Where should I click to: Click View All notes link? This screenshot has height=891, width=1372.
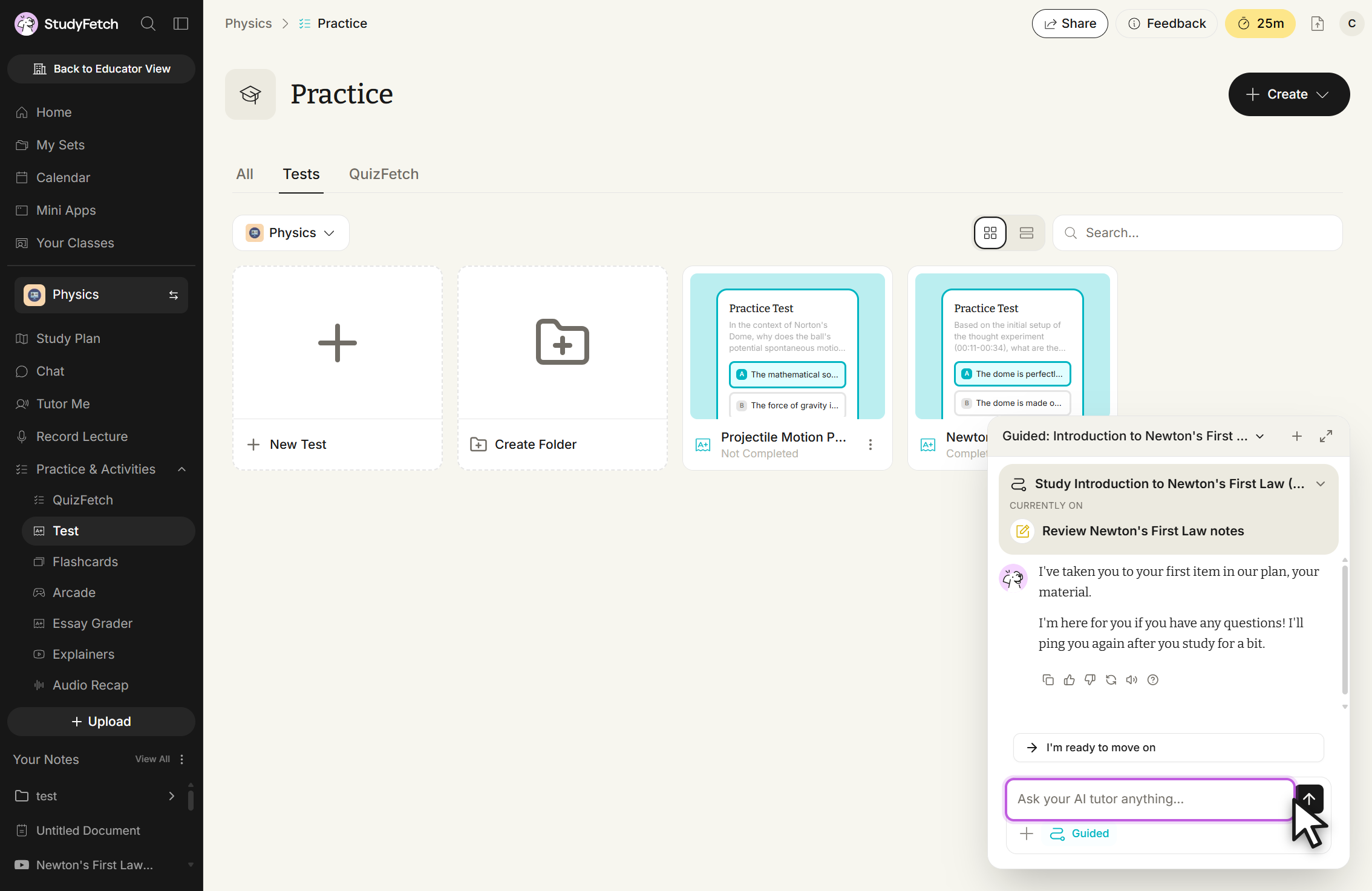[152, 759]
